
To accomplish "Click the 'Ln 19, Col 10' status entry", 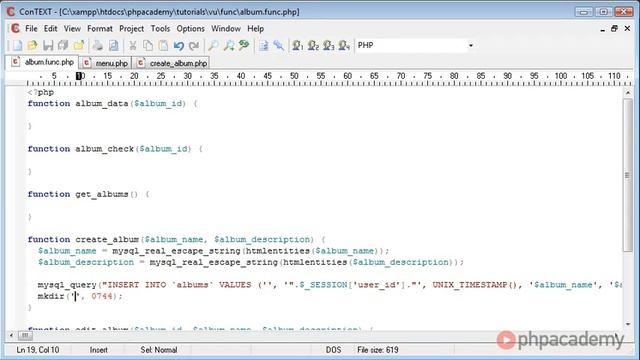I will pyautogui.click(x=38, y=350).
